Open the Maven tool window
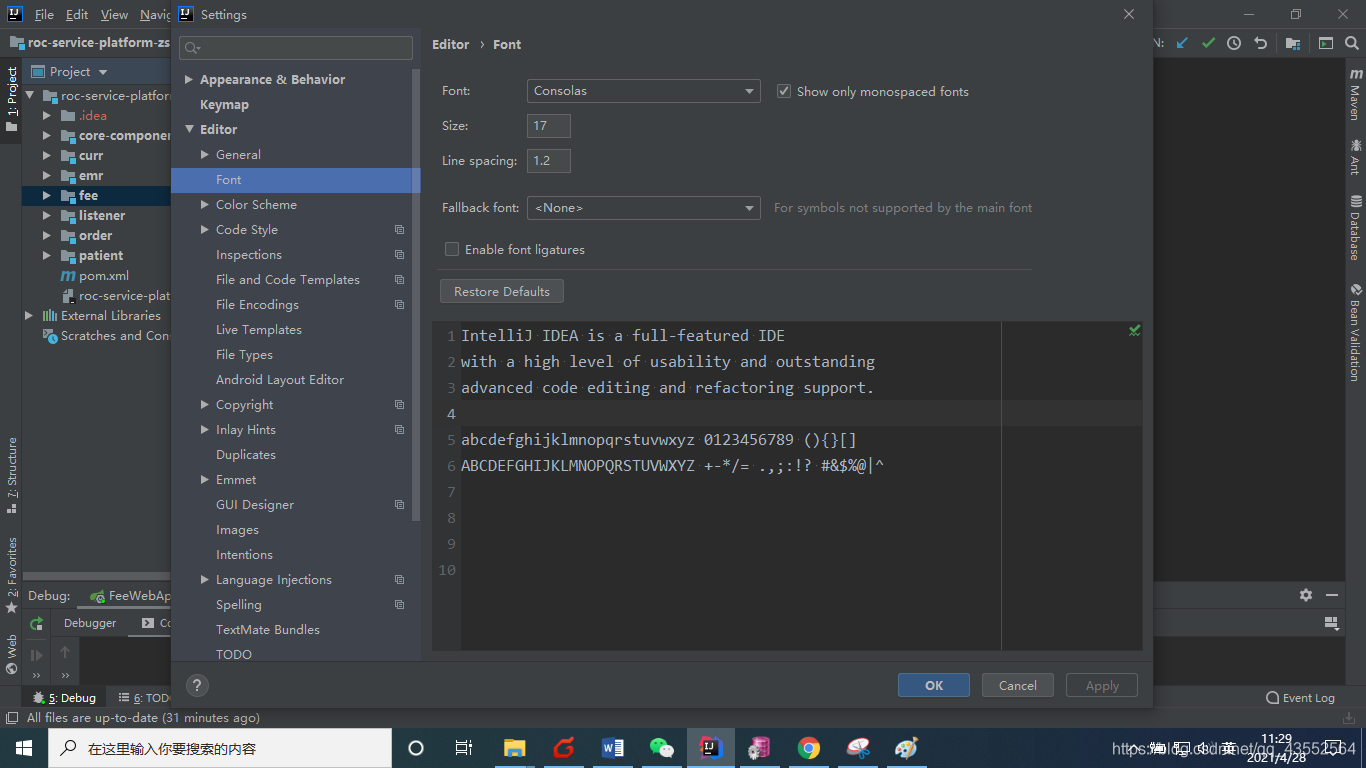Image resolution: width=1366 pixels, height=768 pixels. click(1355, 93)
